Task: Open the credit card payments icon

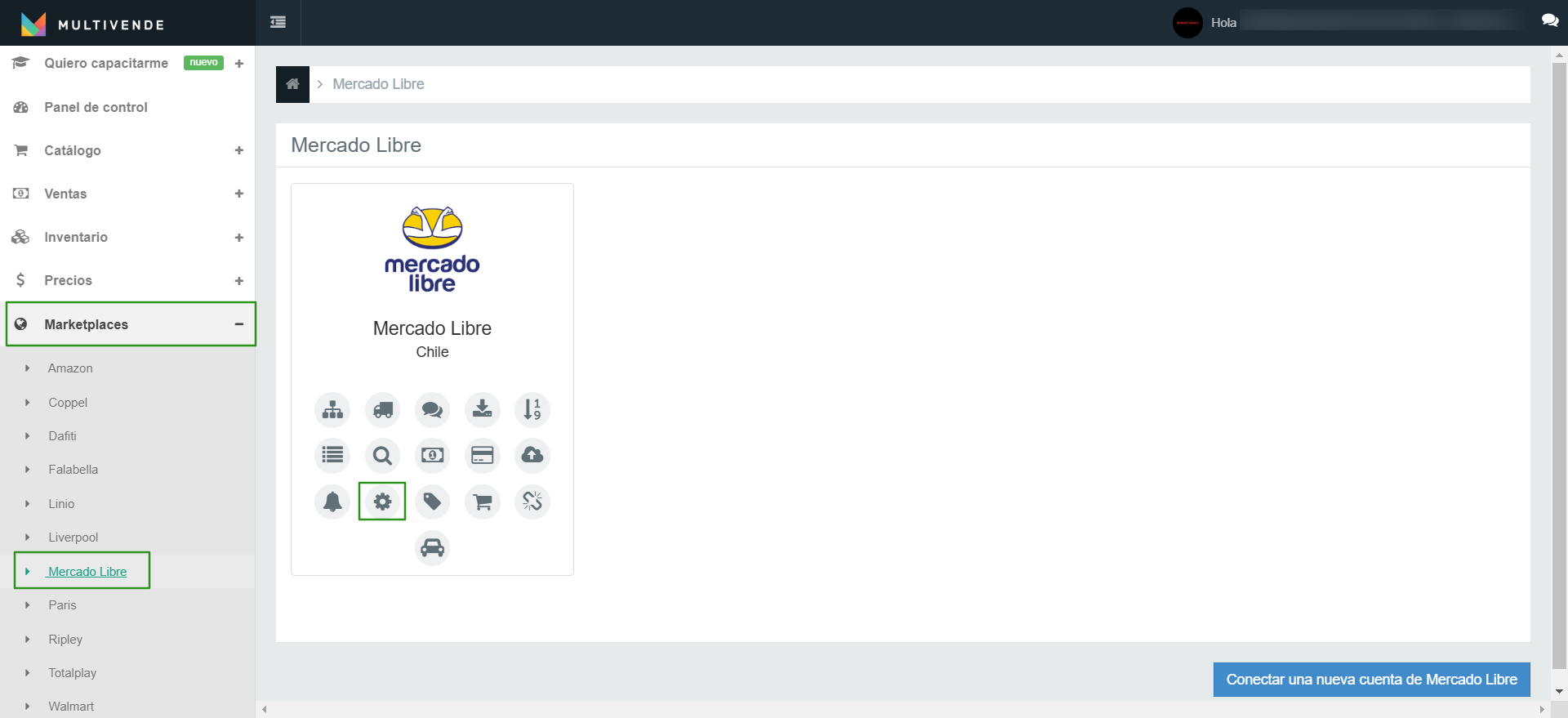Action: [483, 455]
